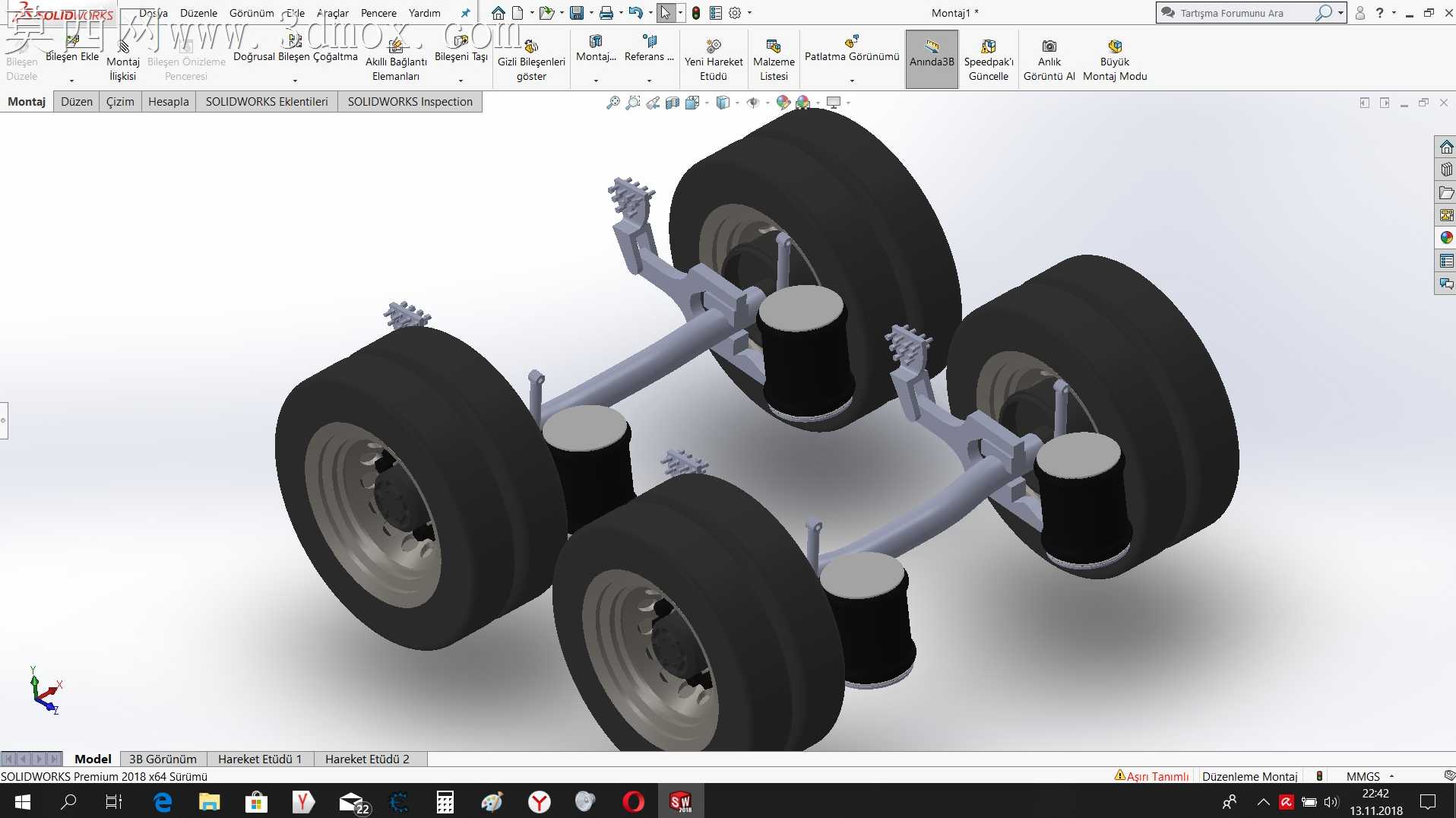The image size is (1456, 818).
Task: Select Montaj İlişkisi mate tool
Action: click(122, 59)
